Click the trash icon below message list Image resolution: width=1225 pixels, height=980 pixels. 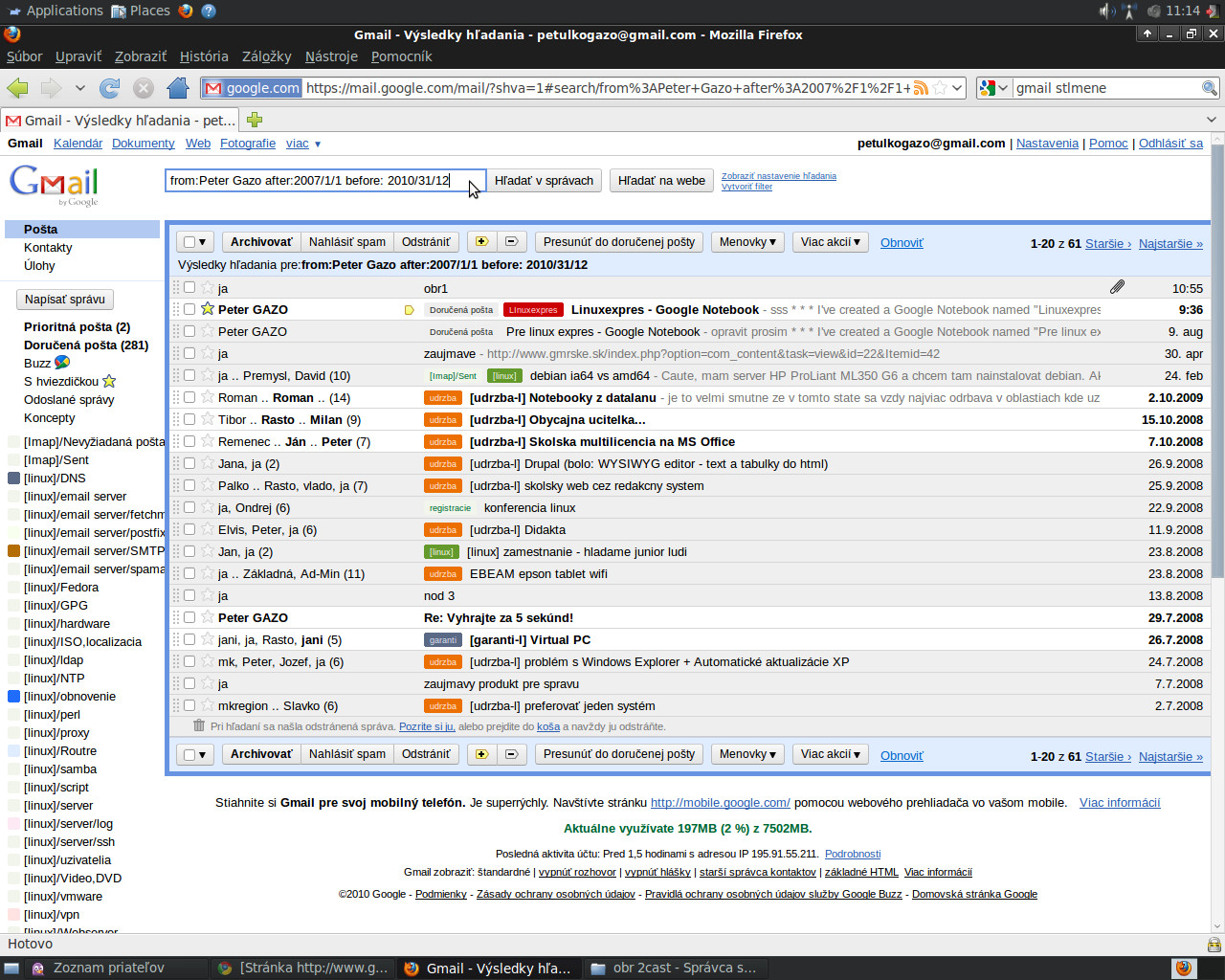point(199,725)
